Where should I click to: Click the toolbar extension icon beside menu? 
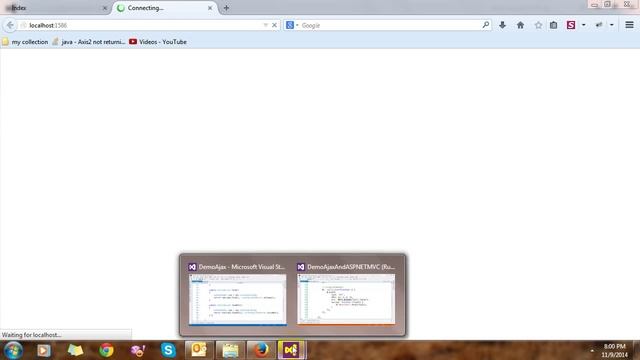599,25
